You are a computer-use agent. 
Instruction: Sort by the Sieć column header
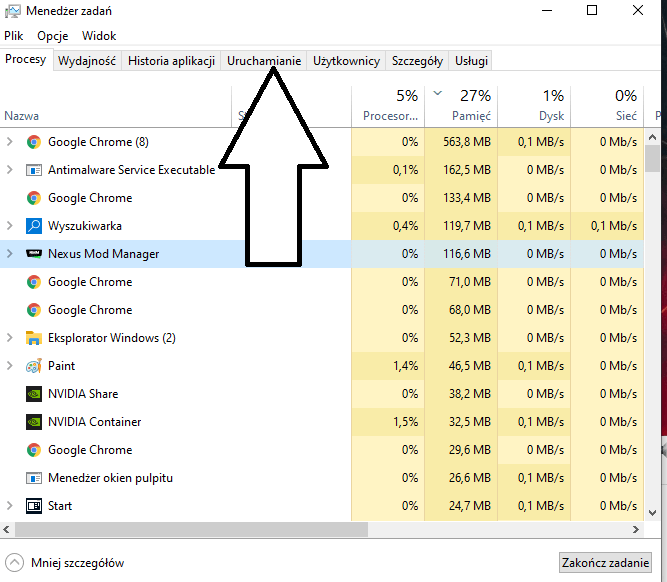607,106
